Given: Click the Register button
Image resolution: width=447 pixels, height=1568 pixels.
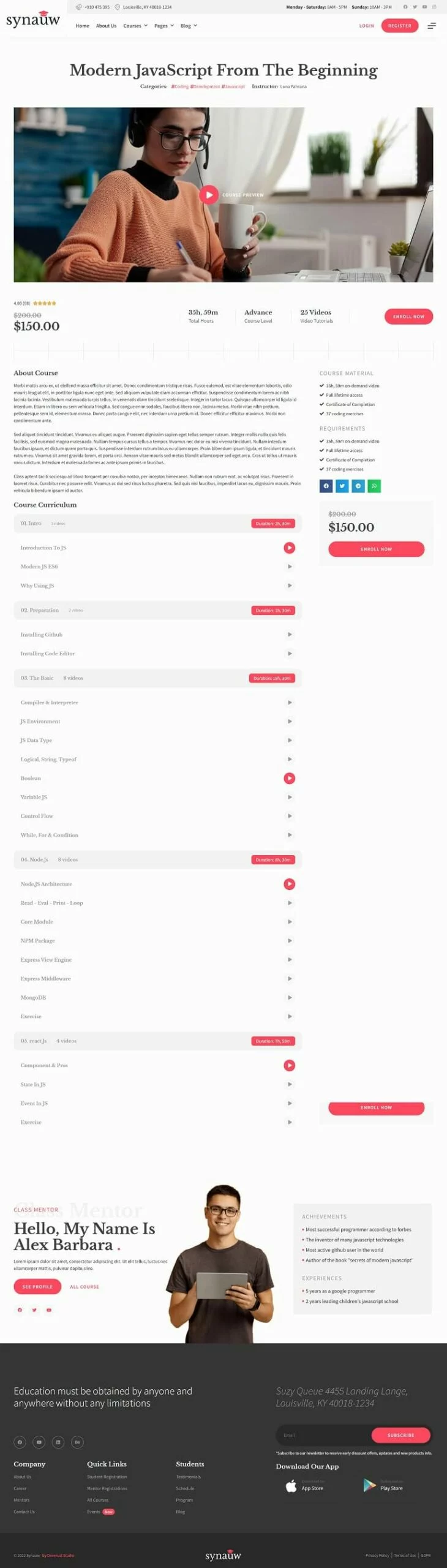Looking at the screenshot, I should tap(400, 26).
